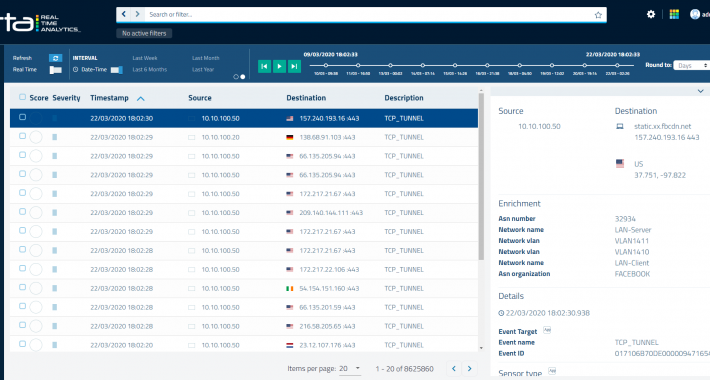Select the Last 6 Months interval
710x380 pixels.
click(149, 69)
